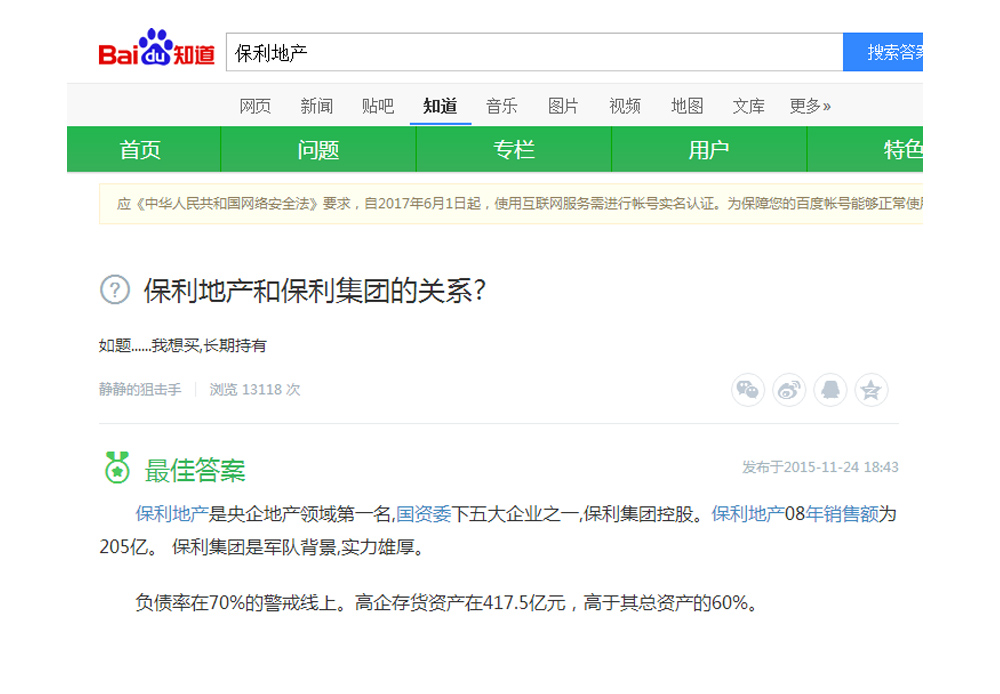Open the 保利地产 link before 08年销售额
1000x694 pixels.
pyautogui.click(x=748, y=513)
